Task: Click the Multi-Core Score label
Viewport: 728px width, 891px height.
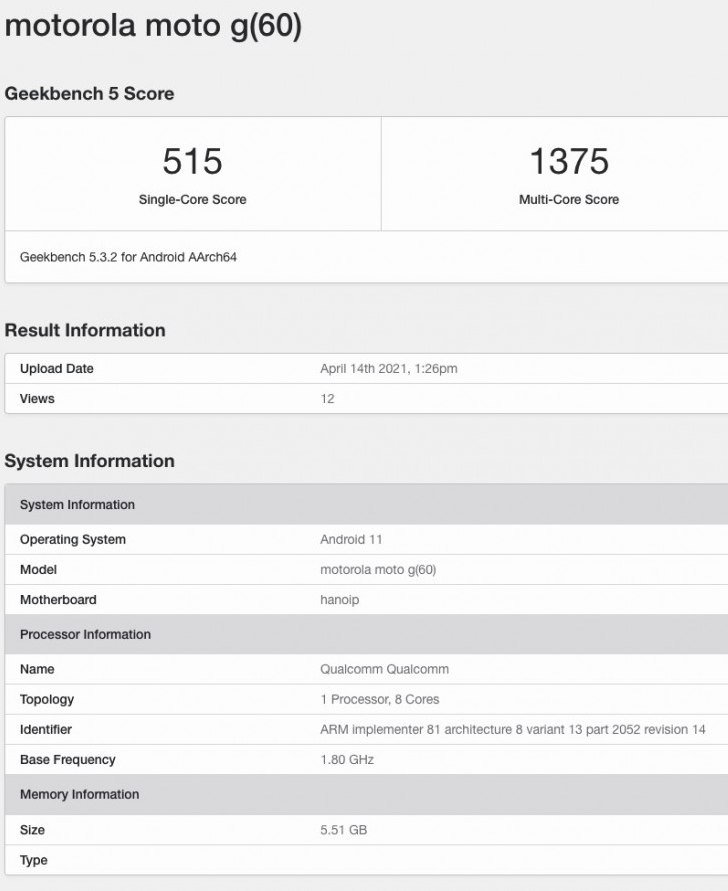Action: click(569, 199)
